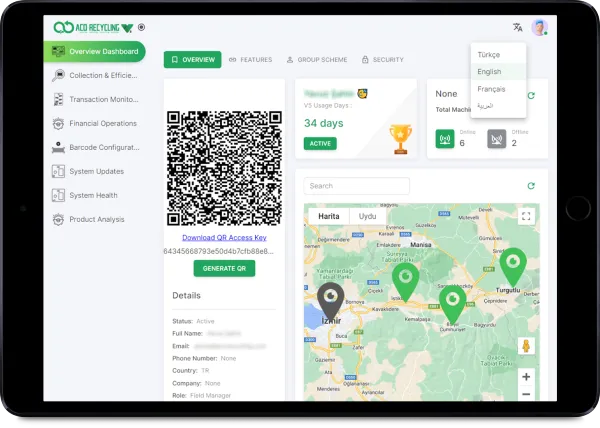This screenshot has width=600, height=428.
Task: Select the Street View pegman icon
Action: pyautogui.click(x=526, y=346)
